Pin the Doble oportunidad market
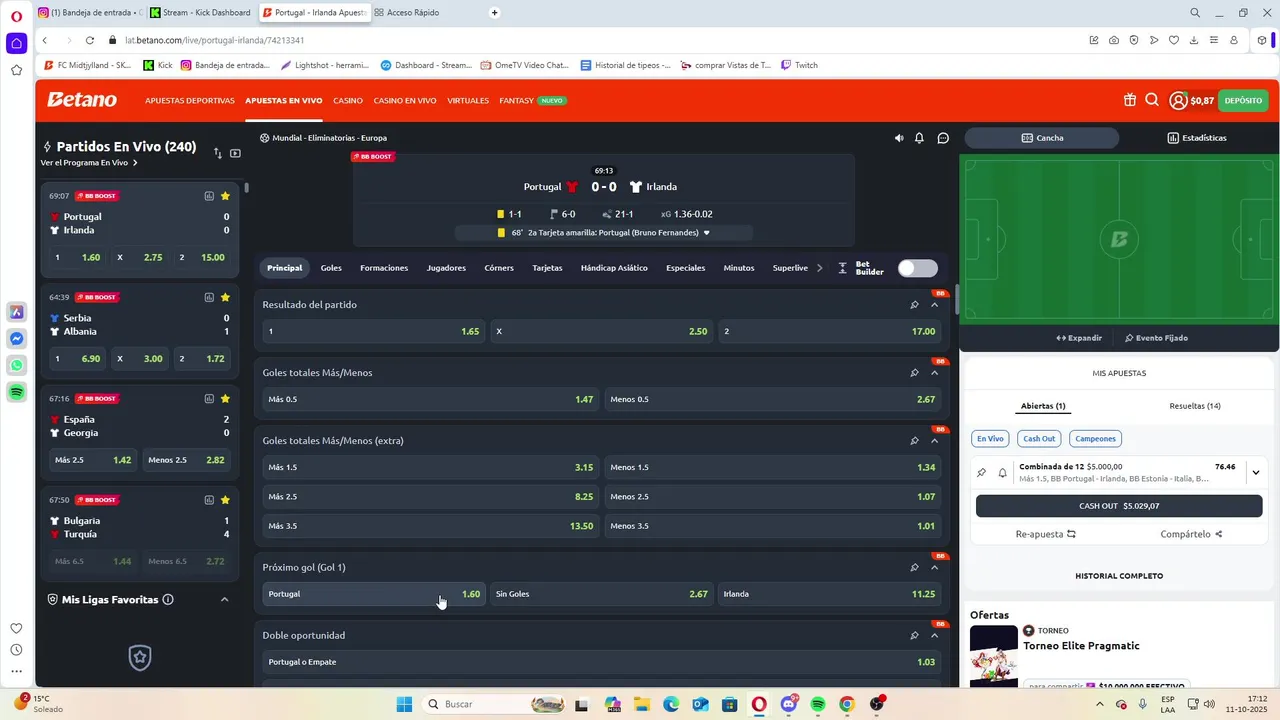 pos(914,636)
